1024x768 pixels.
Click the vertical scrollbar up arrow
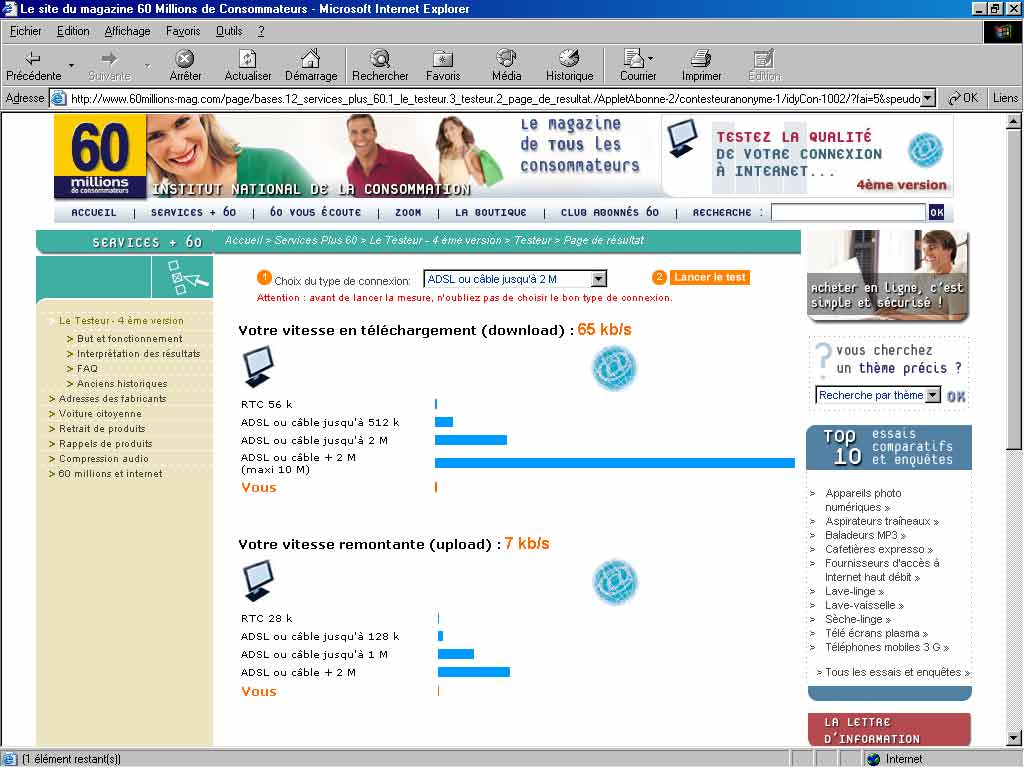tap(1013, 121)
